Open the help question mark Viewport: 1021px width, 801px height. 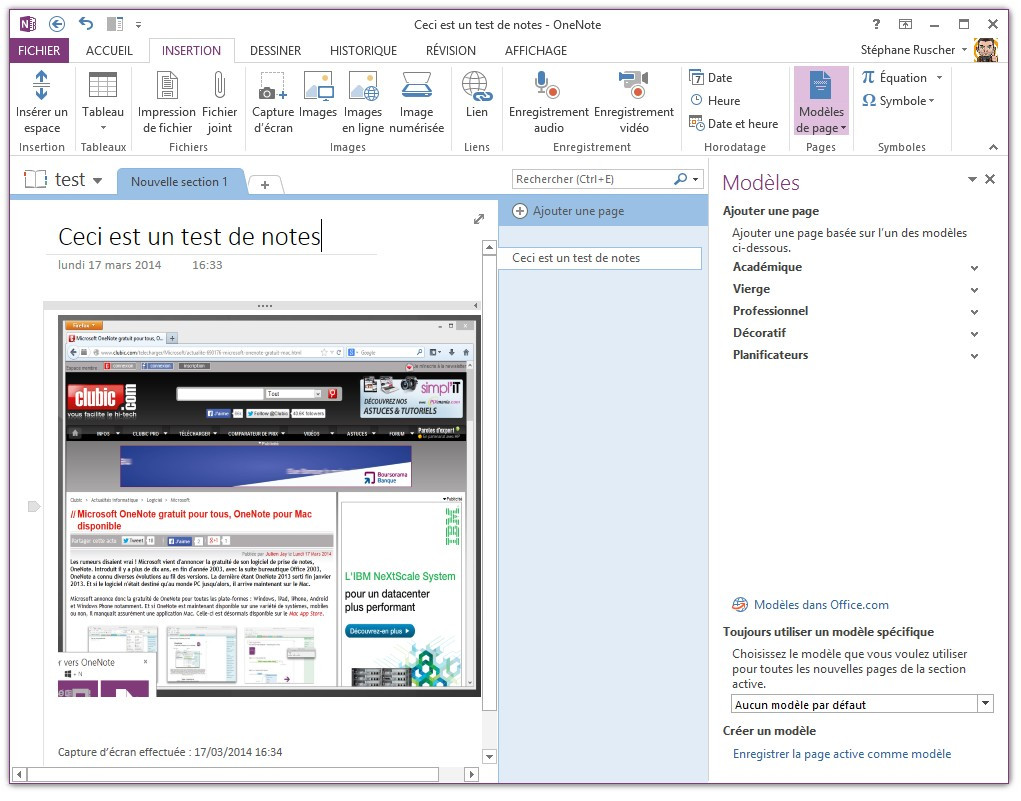(x=876, y=24)
